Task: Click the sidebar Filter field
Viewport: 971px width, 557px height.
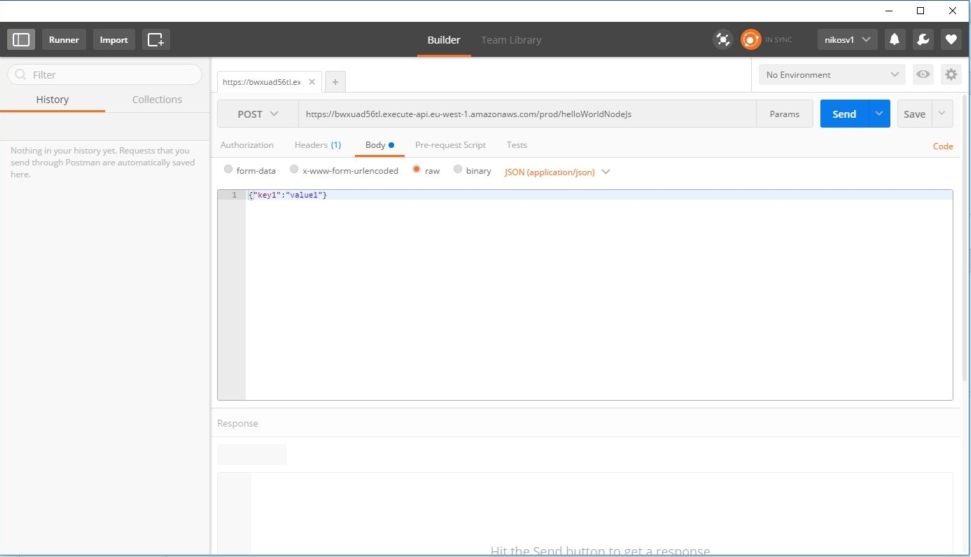Action: [105, 74]
